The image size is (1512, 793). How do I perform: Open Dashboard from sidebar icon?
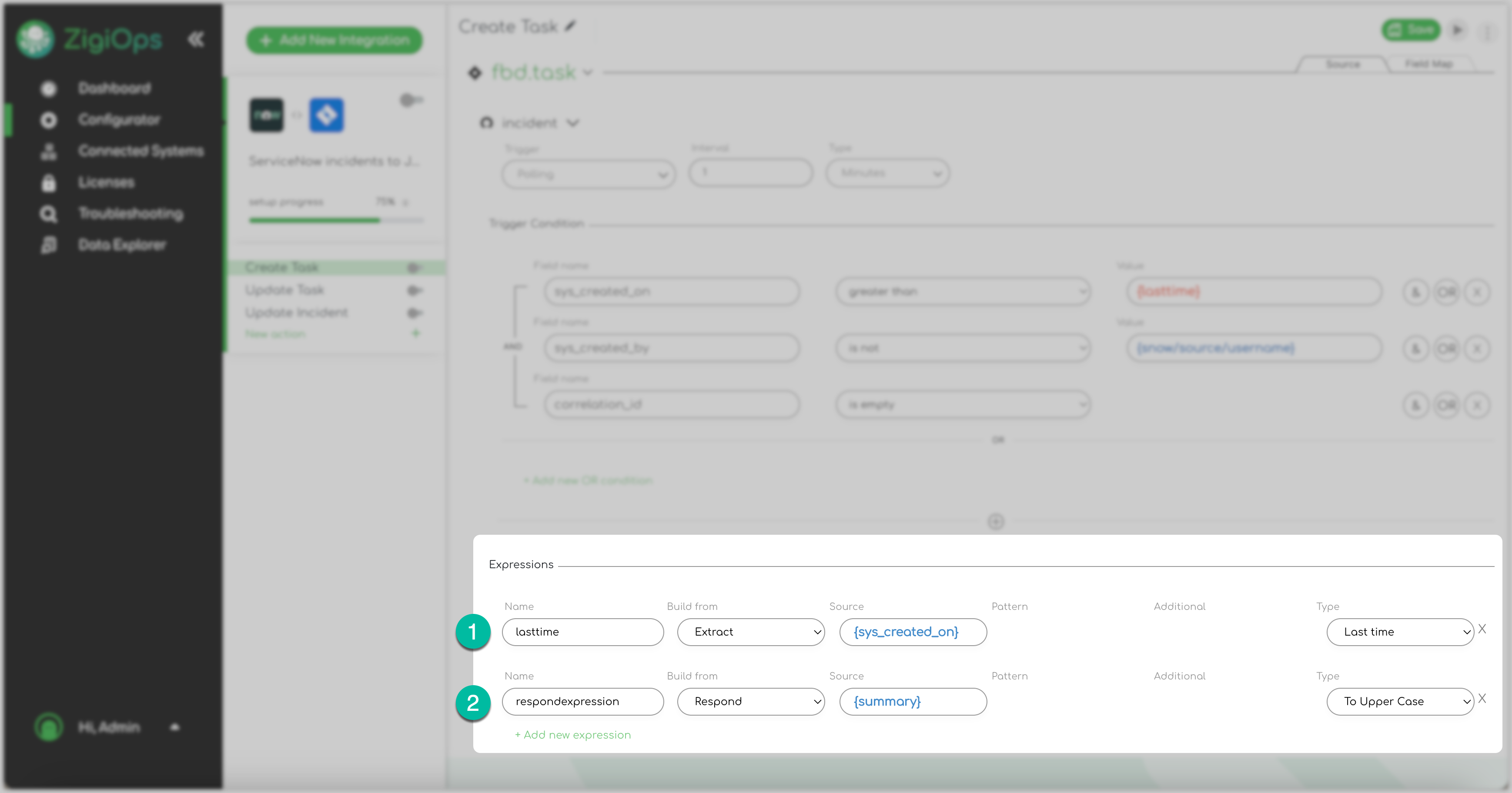pyautogui.click(x=49, y=89)
